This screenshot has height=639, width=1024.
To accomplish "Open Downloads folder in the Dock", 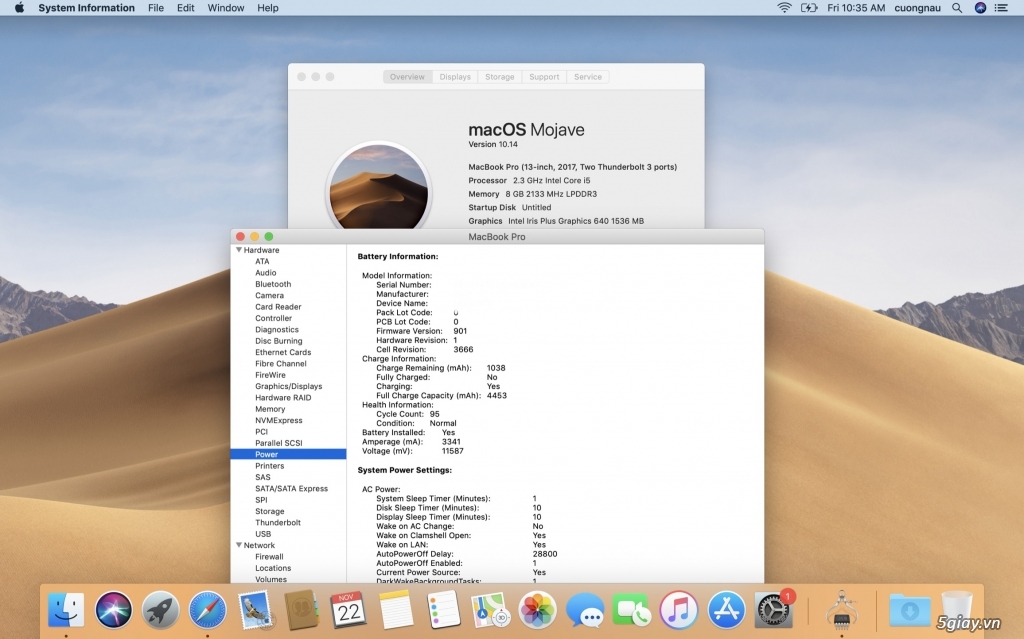I will [x=910, y=610].
